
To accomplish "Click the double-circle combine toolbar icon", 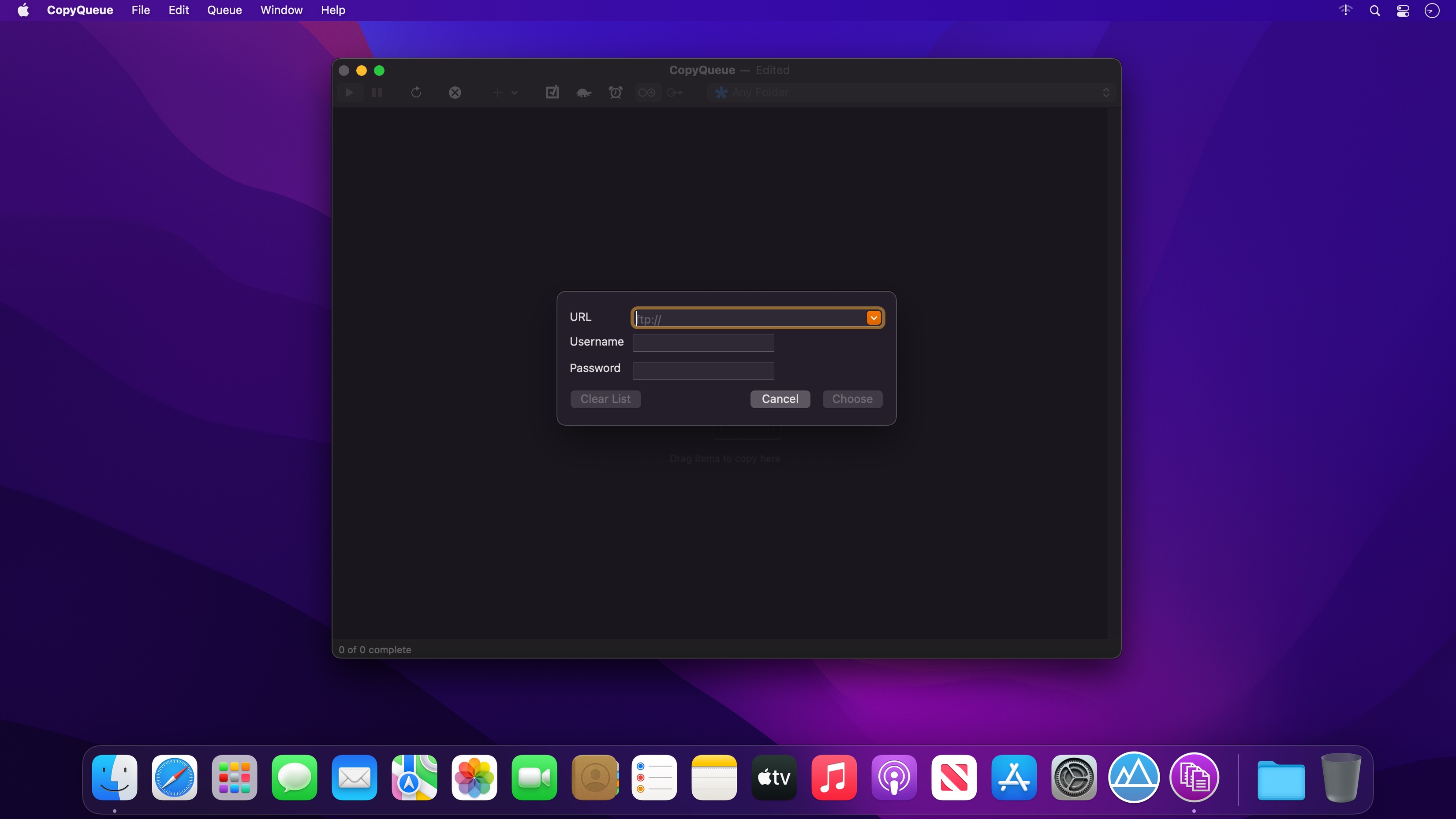I will click(646, 92).
